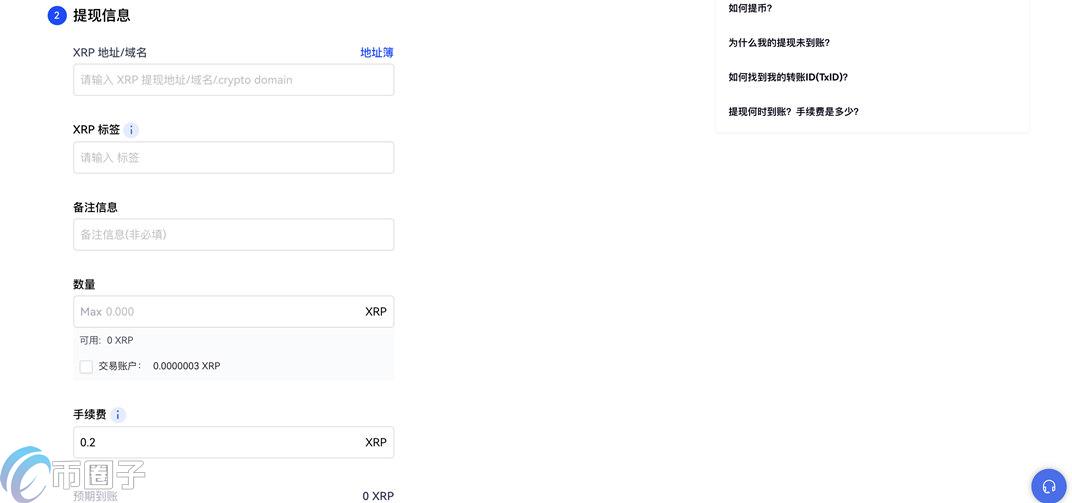Viewport: 1072px width, 503px height.
Task: Click the 币圈子 watermark logo
Action: pos(75,476)
